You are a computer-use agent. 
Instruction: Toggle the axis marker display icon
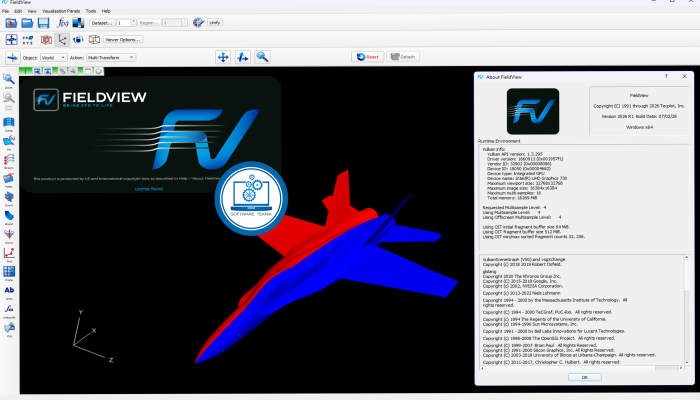click(62, 40)
